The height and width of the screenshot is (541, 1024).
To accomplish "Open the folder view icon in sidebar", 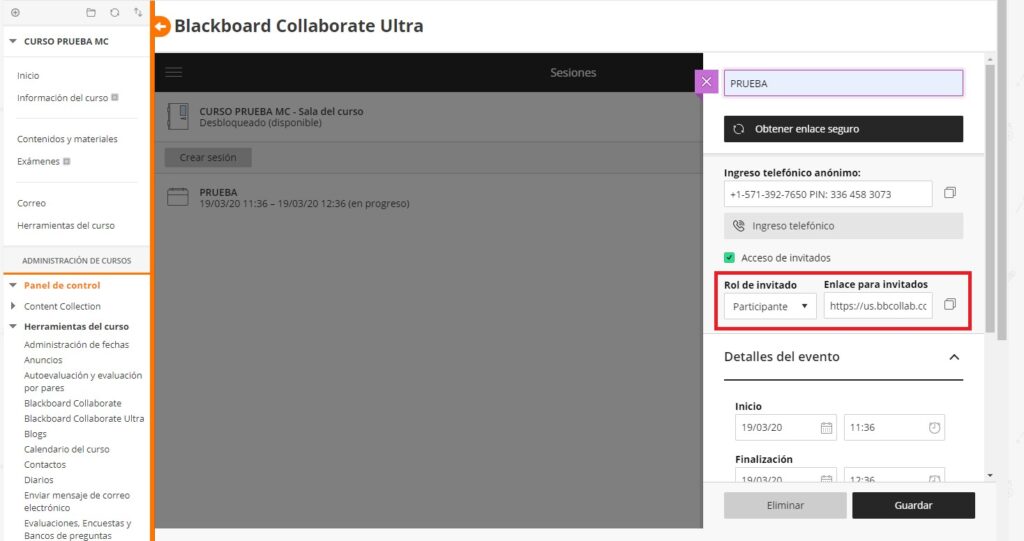I will (91, 13).
